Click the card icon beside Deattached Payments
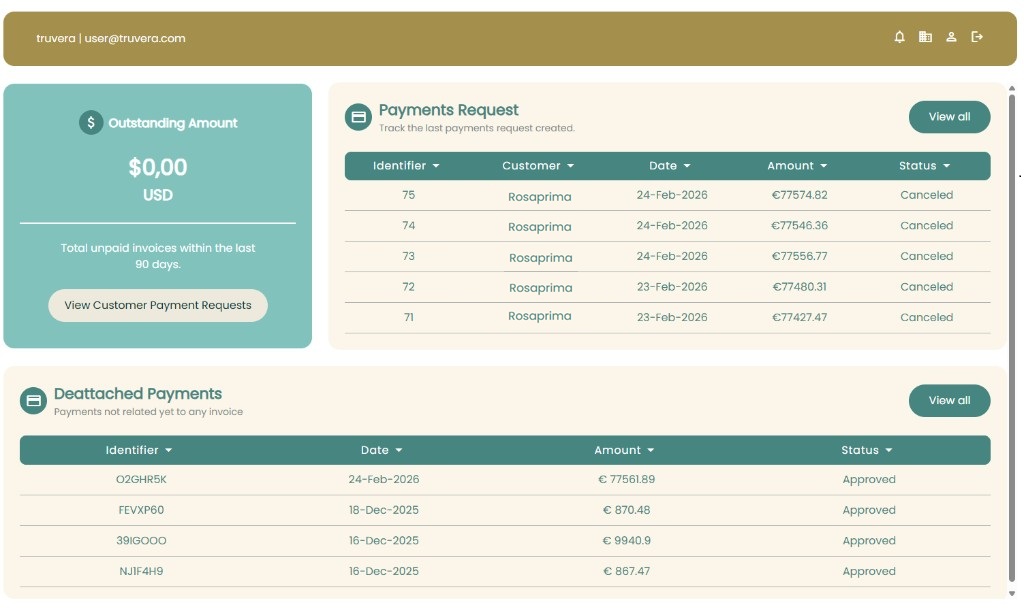Screen dimensions: 1024x609 coord(33,400)
